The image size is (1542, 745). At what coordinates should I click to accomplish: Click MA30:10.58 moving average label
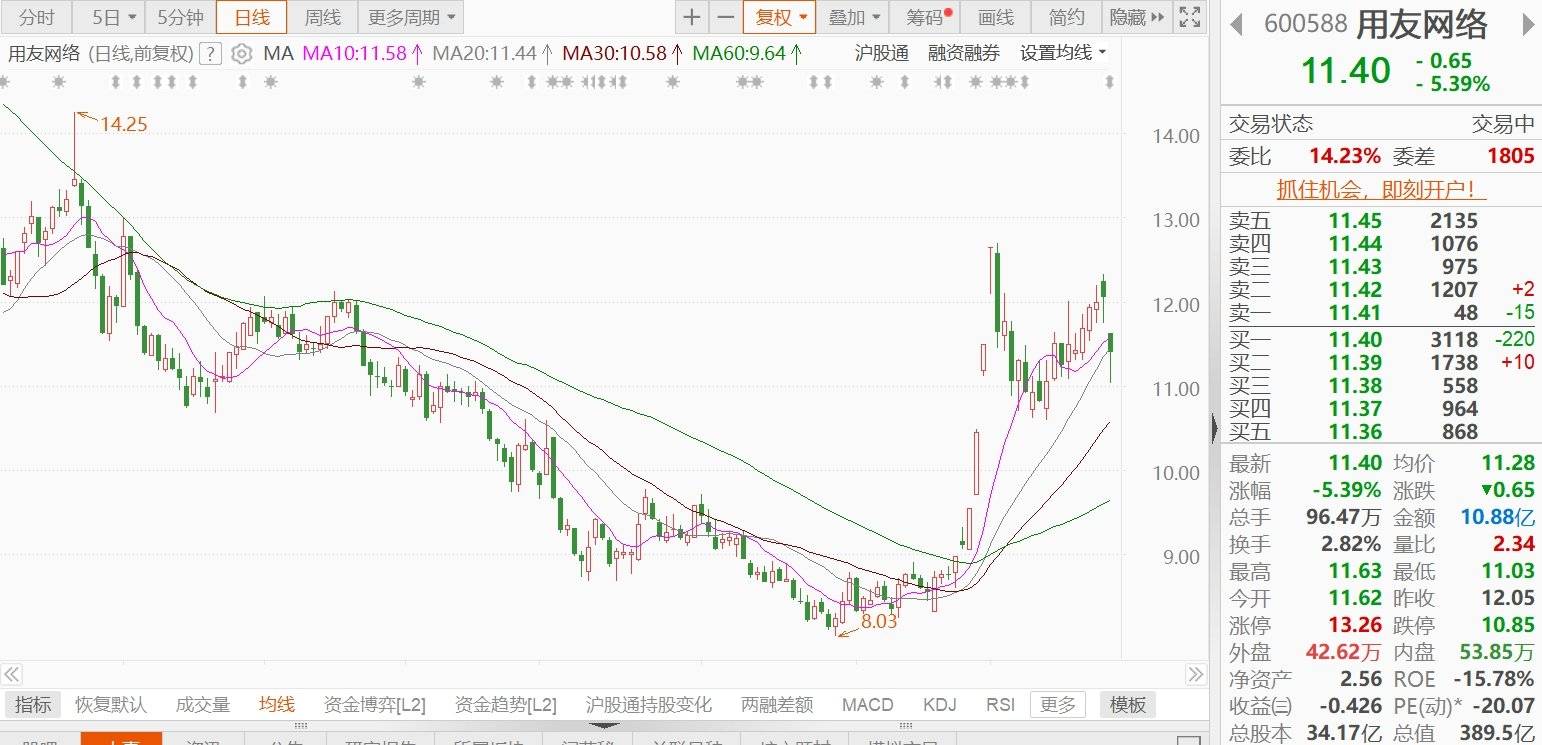(x=623, y=54)
